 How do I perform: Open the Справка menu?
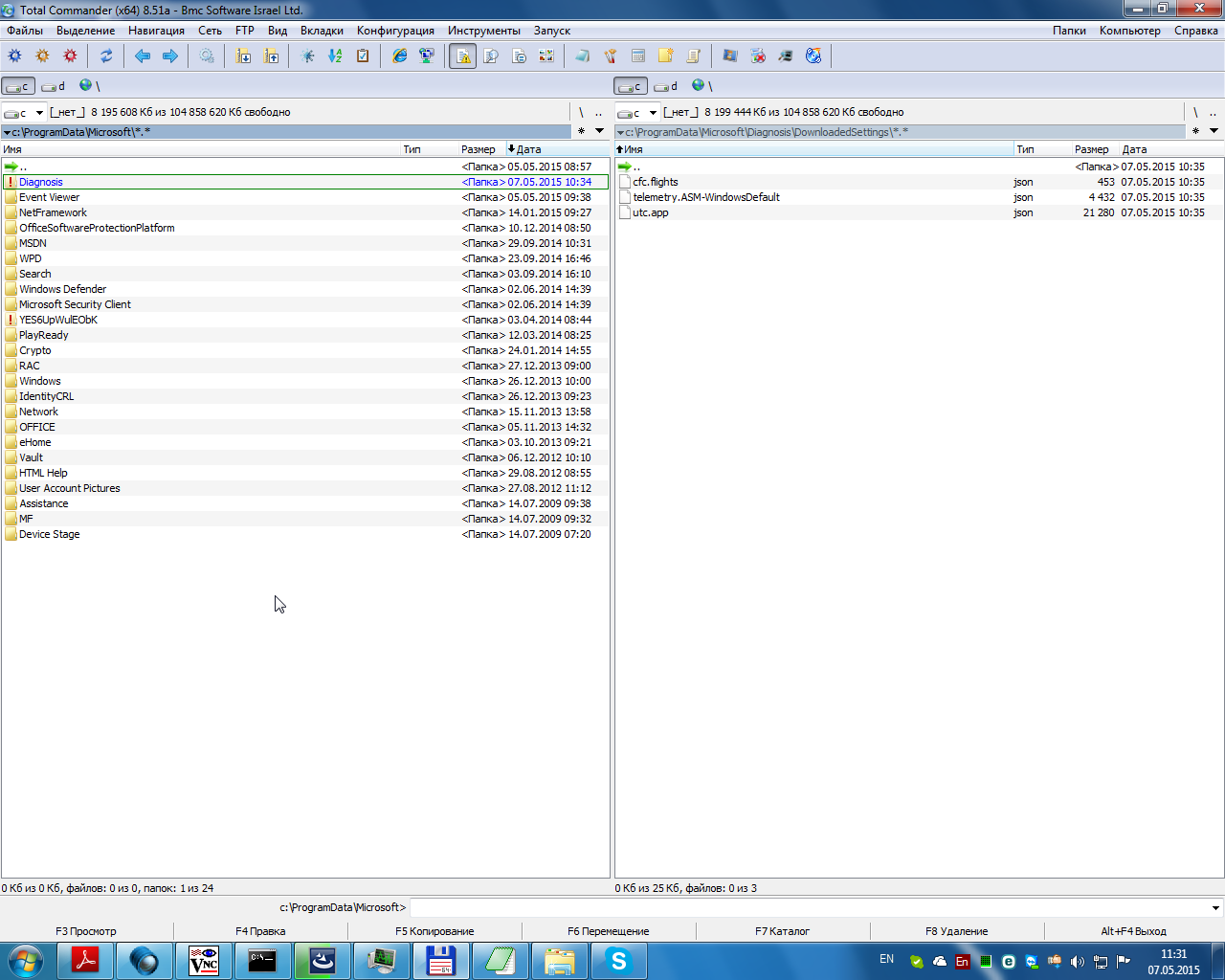(x=1196, y=31)
